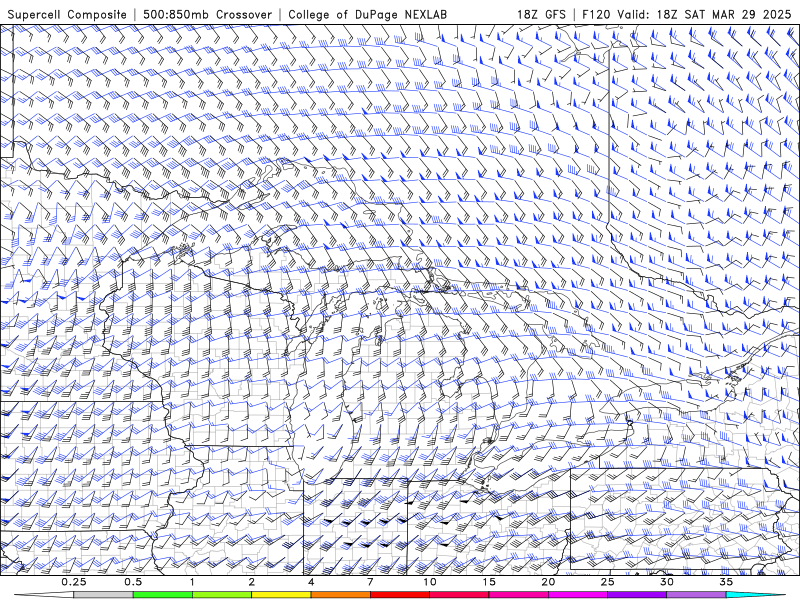The image size is (800, 600).
Task: Select the gray color bar segment after 0.25
Action: (103, 595)
